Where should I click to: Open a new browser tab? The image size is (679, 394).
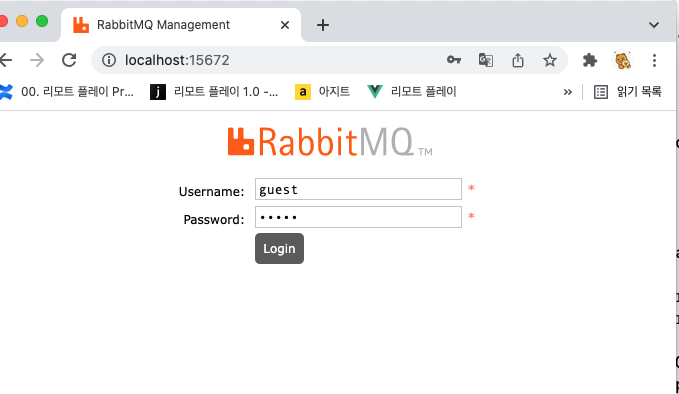[323, 25]
